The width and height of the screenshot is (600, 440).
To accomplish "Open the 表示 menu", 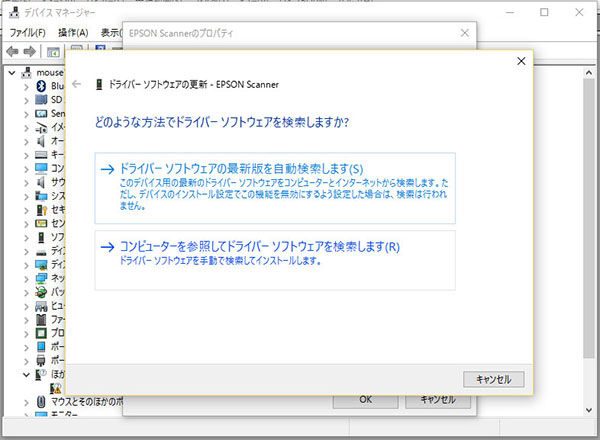I will click(111, 33).
